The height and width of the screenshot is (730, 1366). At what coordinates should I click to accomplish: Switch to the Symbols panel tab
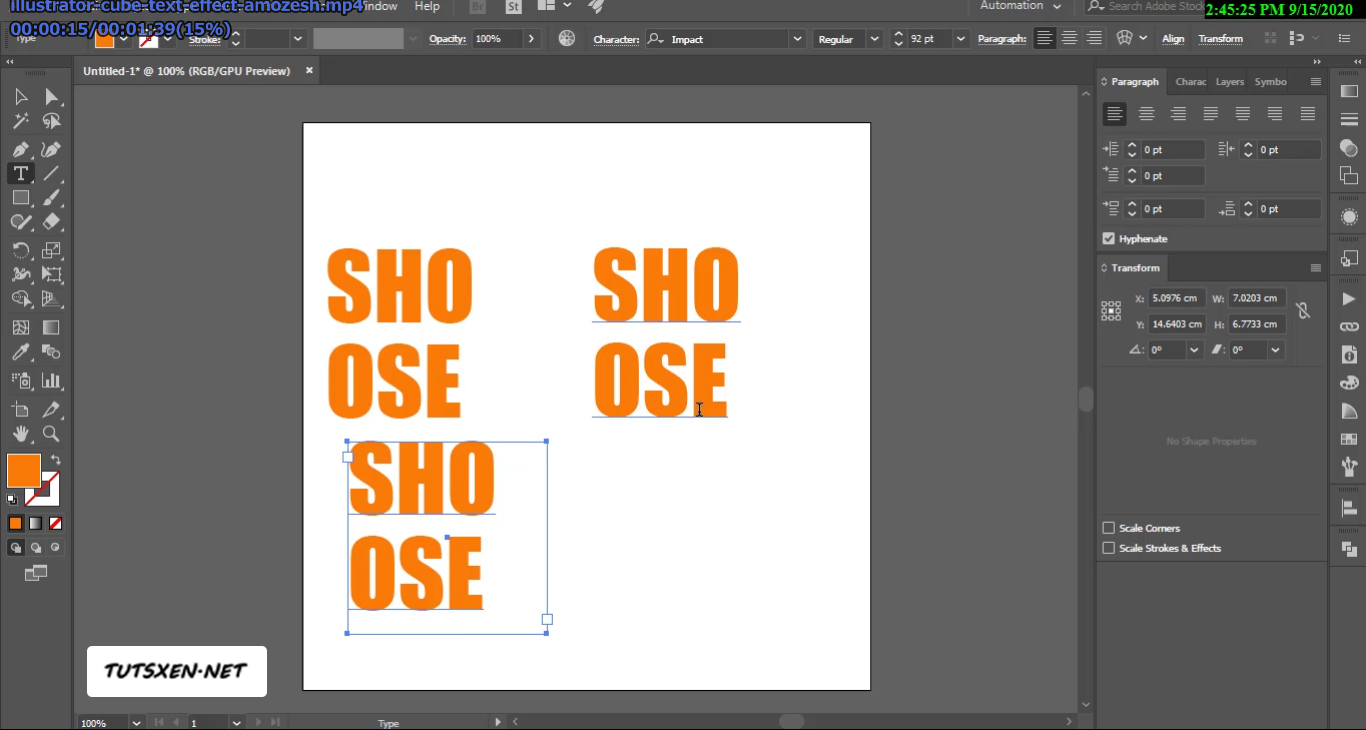pos(1270,82)
